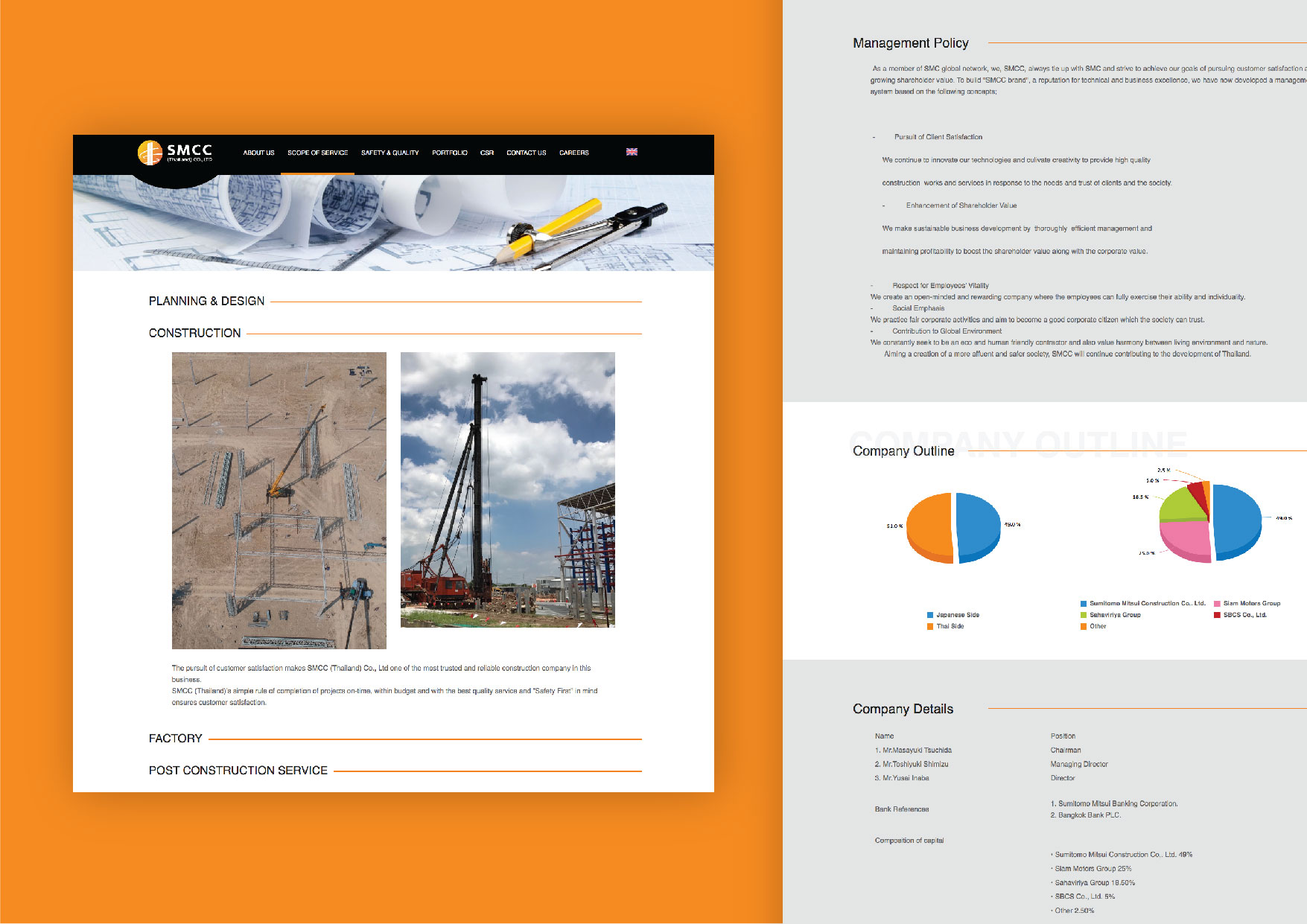
Task: Click Sumitomo Mitsui Banking Corporation entry
Action: (x=1114, y=804)
